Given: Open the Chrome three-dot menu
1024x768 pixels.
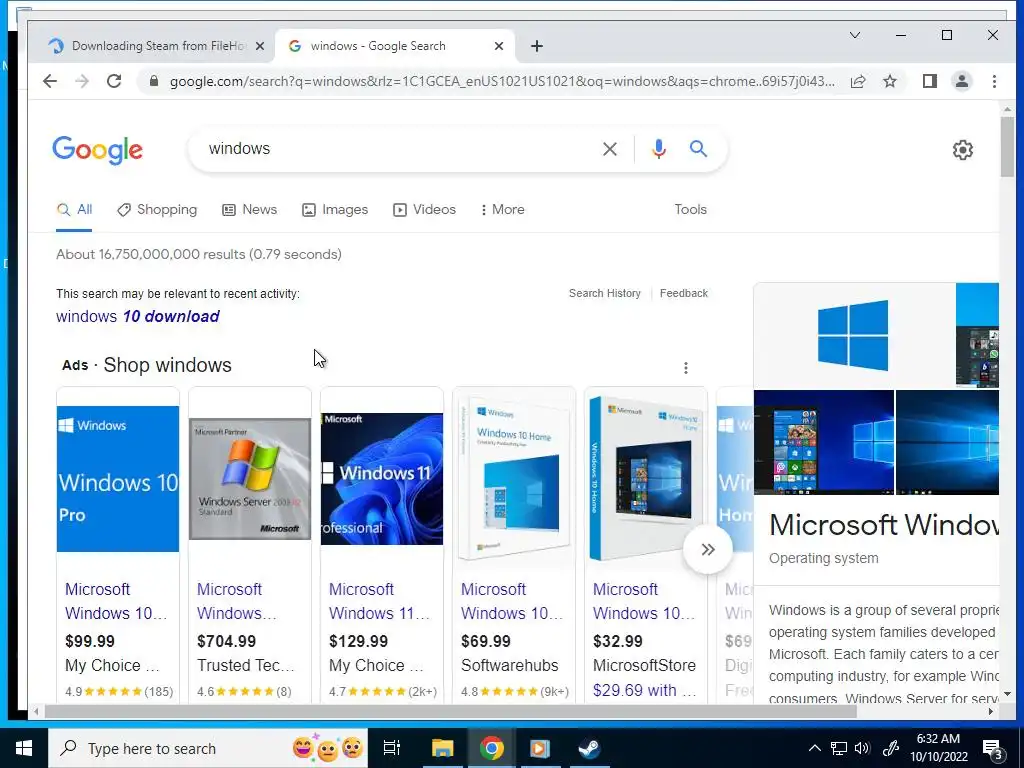Looking at the screenshot, I should [994, 81].
